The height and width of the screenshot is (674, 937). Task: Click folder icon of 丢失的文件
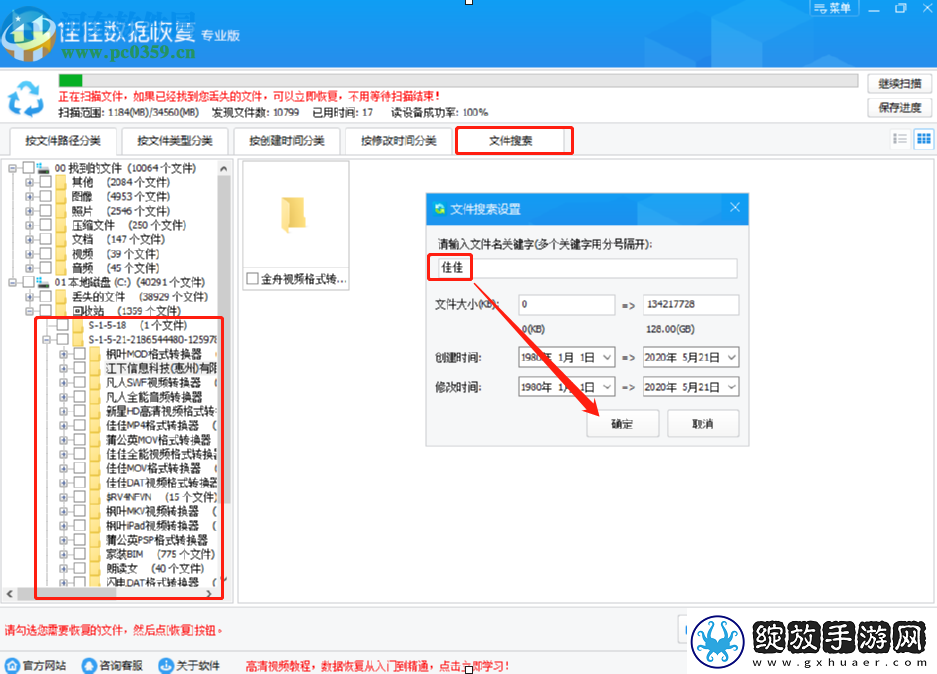pos(61,296)
